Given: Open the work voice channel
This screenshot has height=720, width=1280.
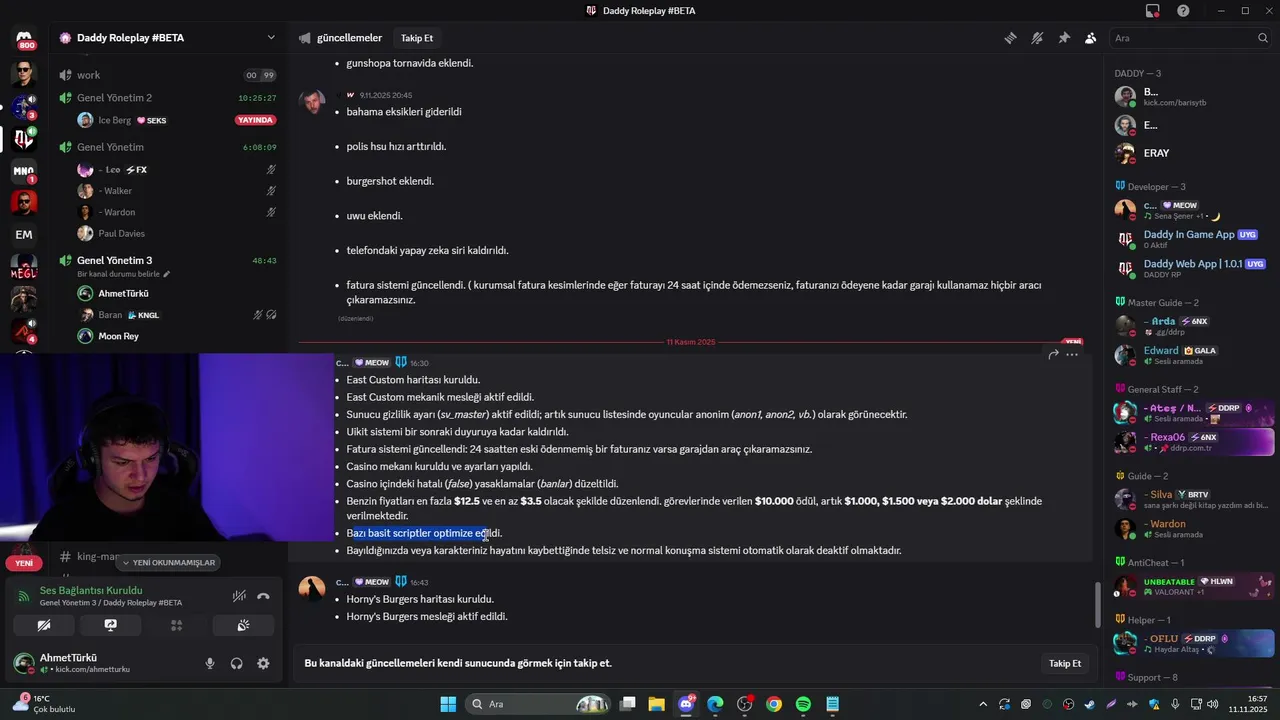Looking at the screenshot, I should (x=89, y=75).
